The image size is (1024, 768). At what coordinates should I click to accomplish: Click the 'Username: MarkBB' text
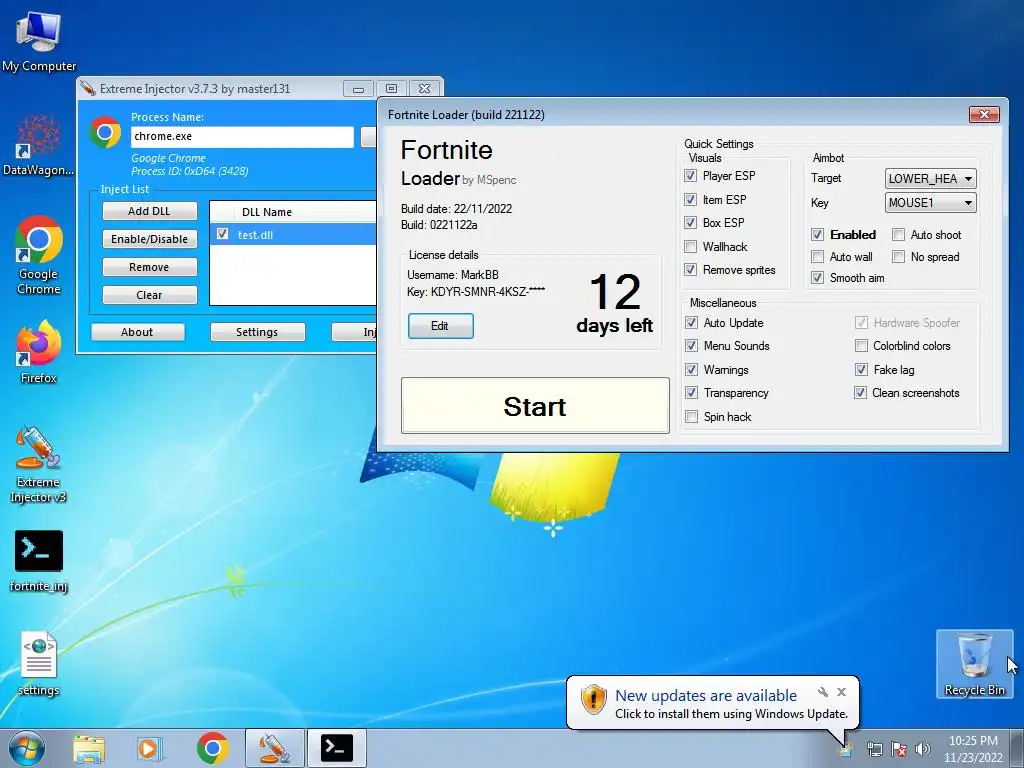pyautogui.click(x=453, y=275)
